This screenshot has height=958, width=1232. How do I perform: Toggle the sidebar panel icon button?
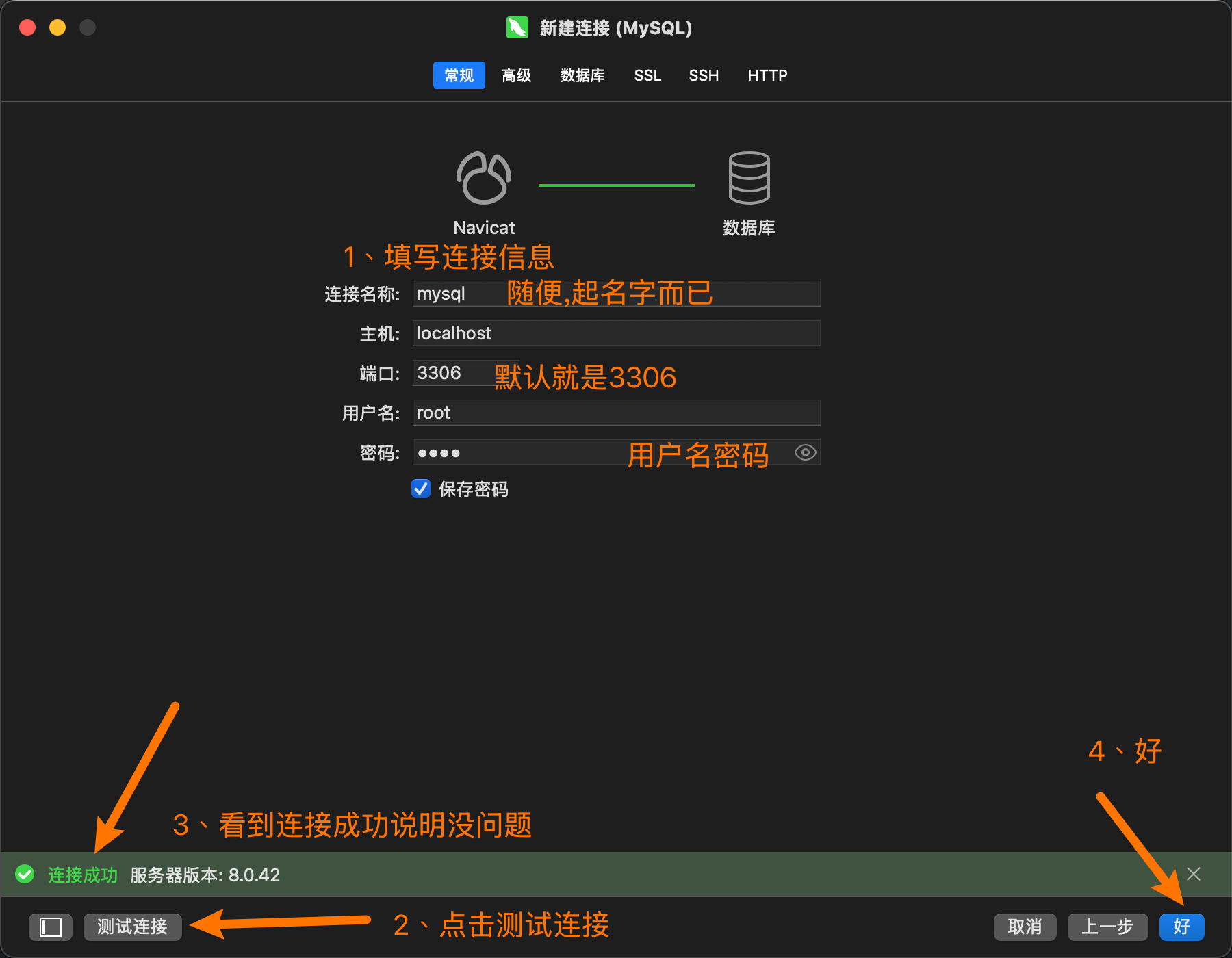[x=51, y=927]
